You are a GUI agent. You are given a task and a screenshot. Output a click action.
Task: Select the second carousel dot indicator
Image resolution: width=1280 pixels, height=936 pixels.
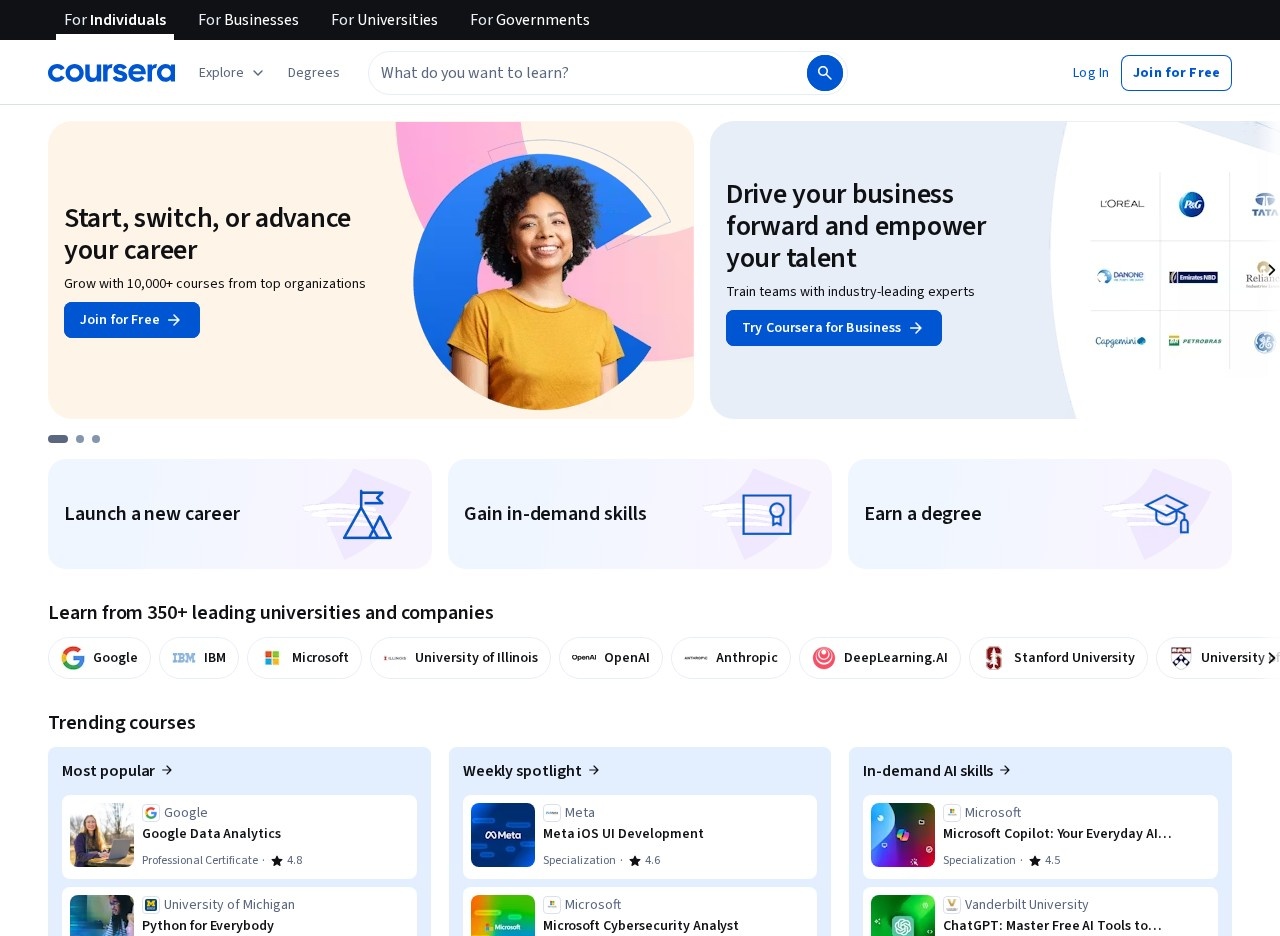click(80, 439)
